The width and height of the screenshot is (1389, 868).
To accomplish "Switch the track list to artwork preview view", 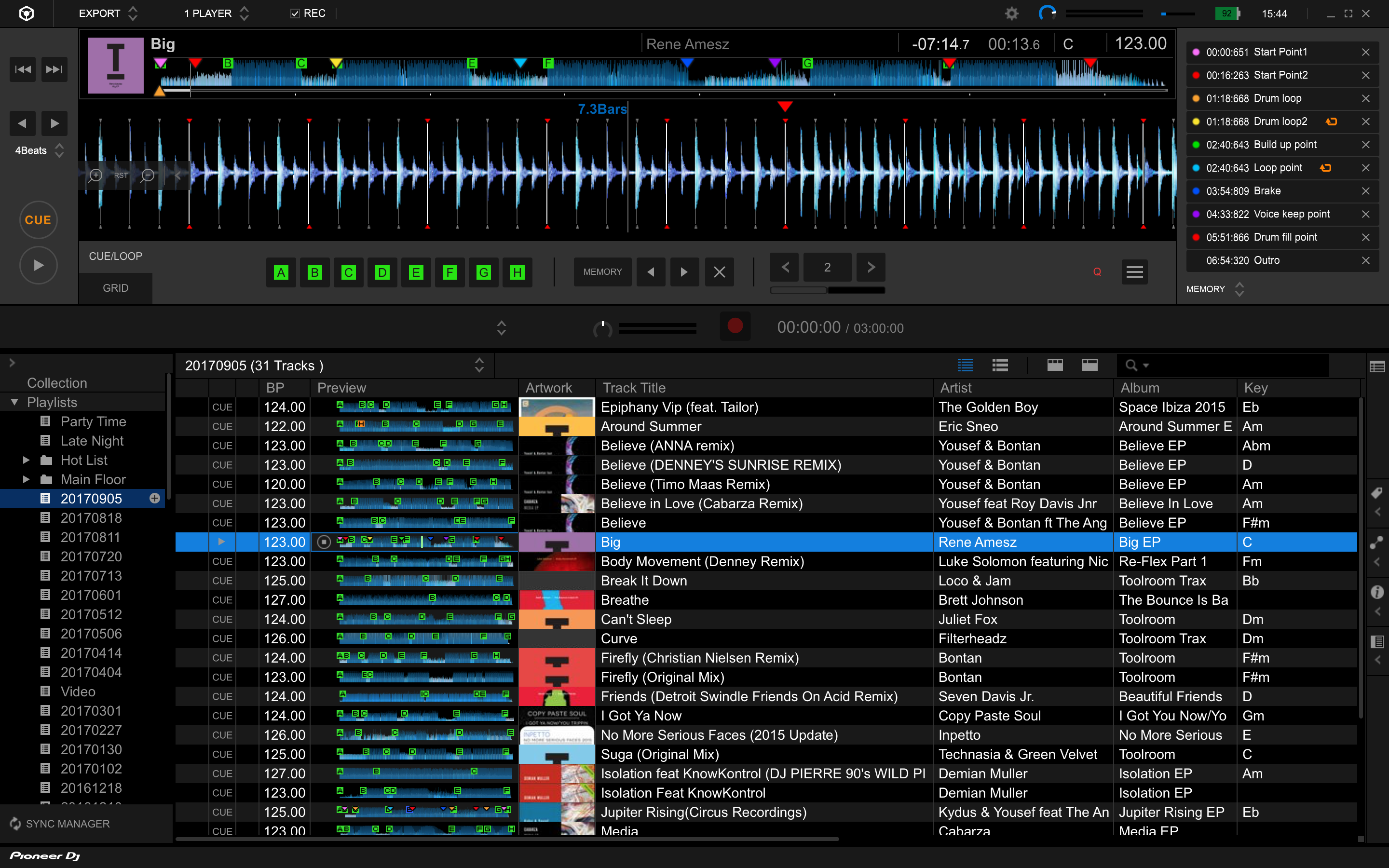I will click(1000, 365).
